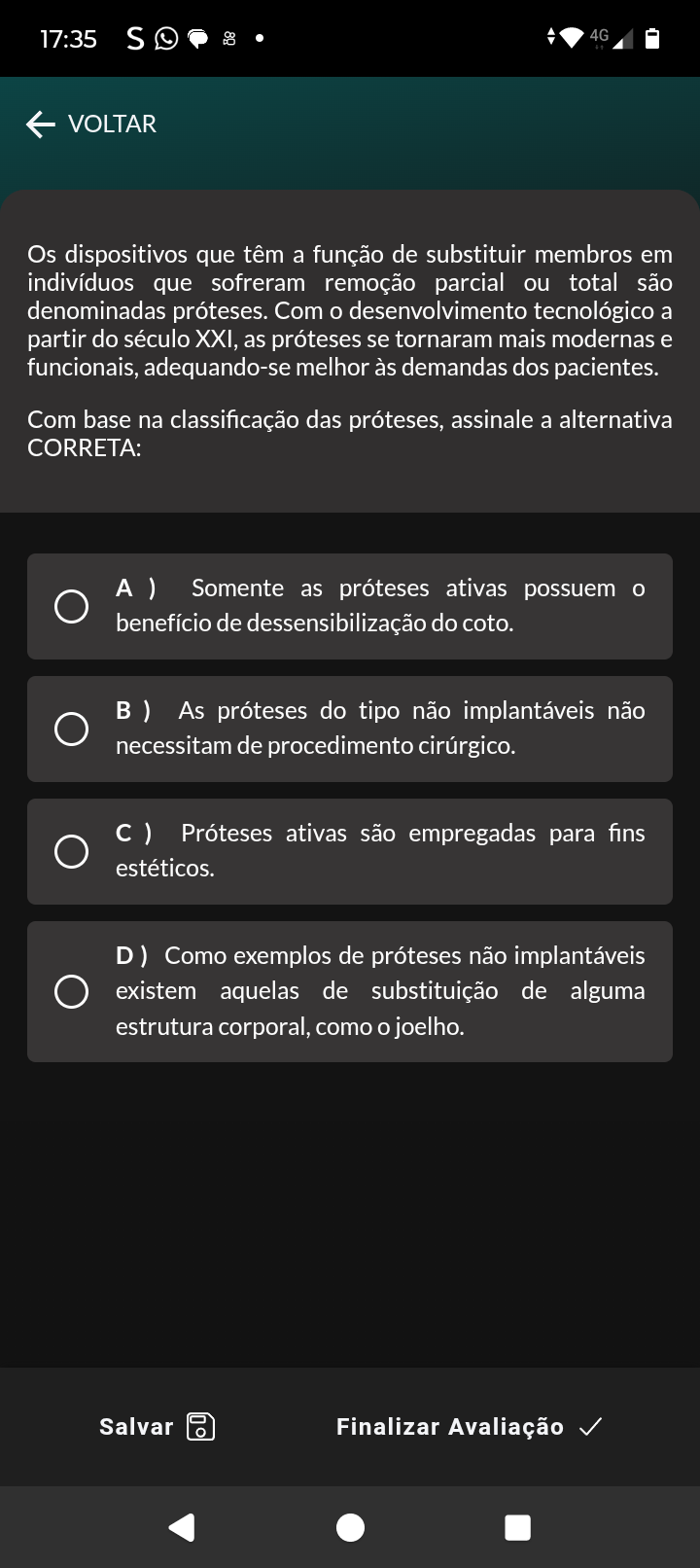The height and width of the screenshot is (1568, 700).
Task: Tap Finalizar Avaliação to finish
Action: [x=450, y=1426]
